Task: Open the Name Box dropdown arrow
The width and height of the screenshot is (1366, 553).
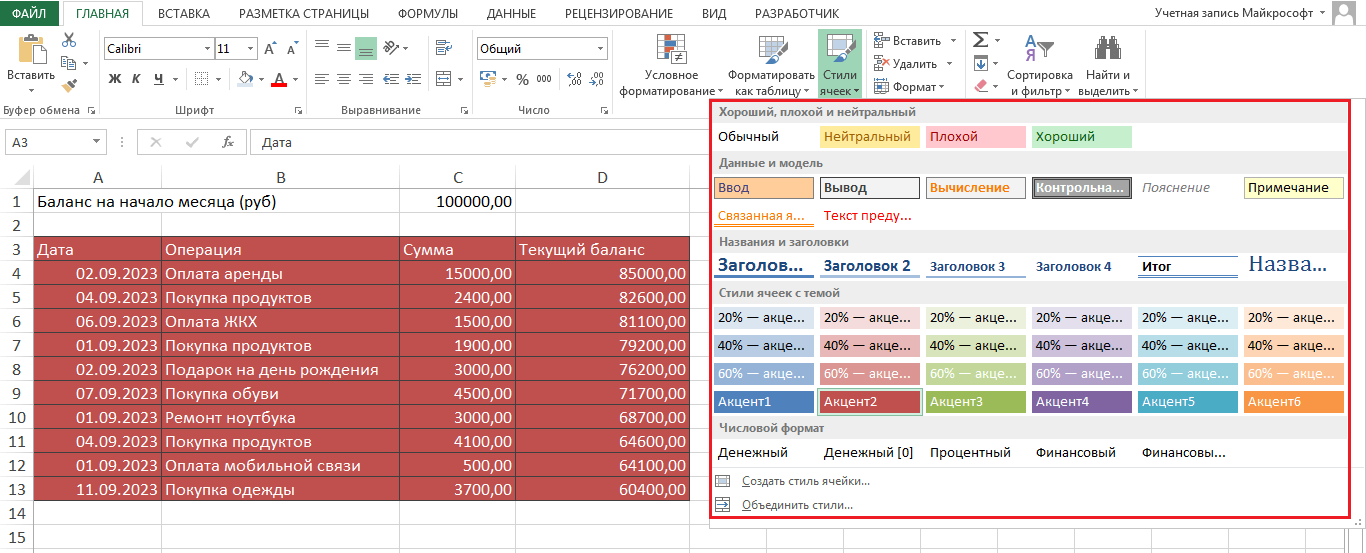Action: 97,142
